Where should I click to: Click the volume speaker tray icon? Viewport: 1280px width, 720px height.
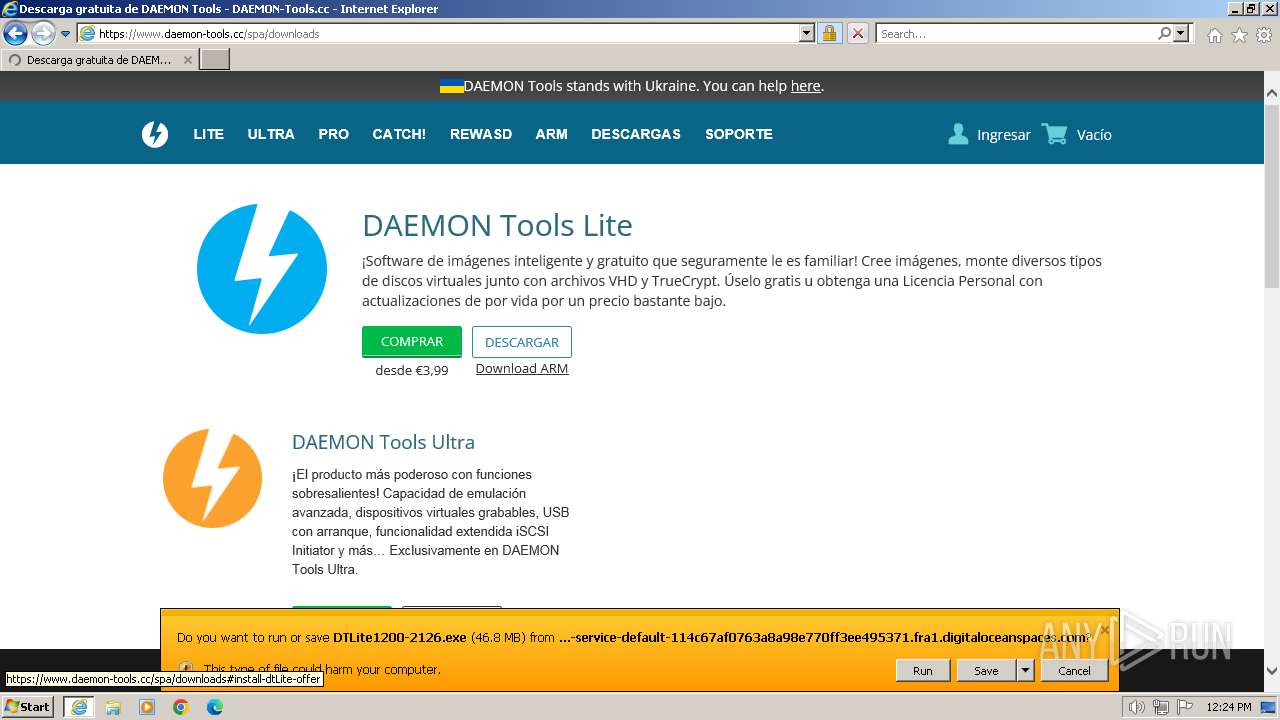pos(1136,707)
